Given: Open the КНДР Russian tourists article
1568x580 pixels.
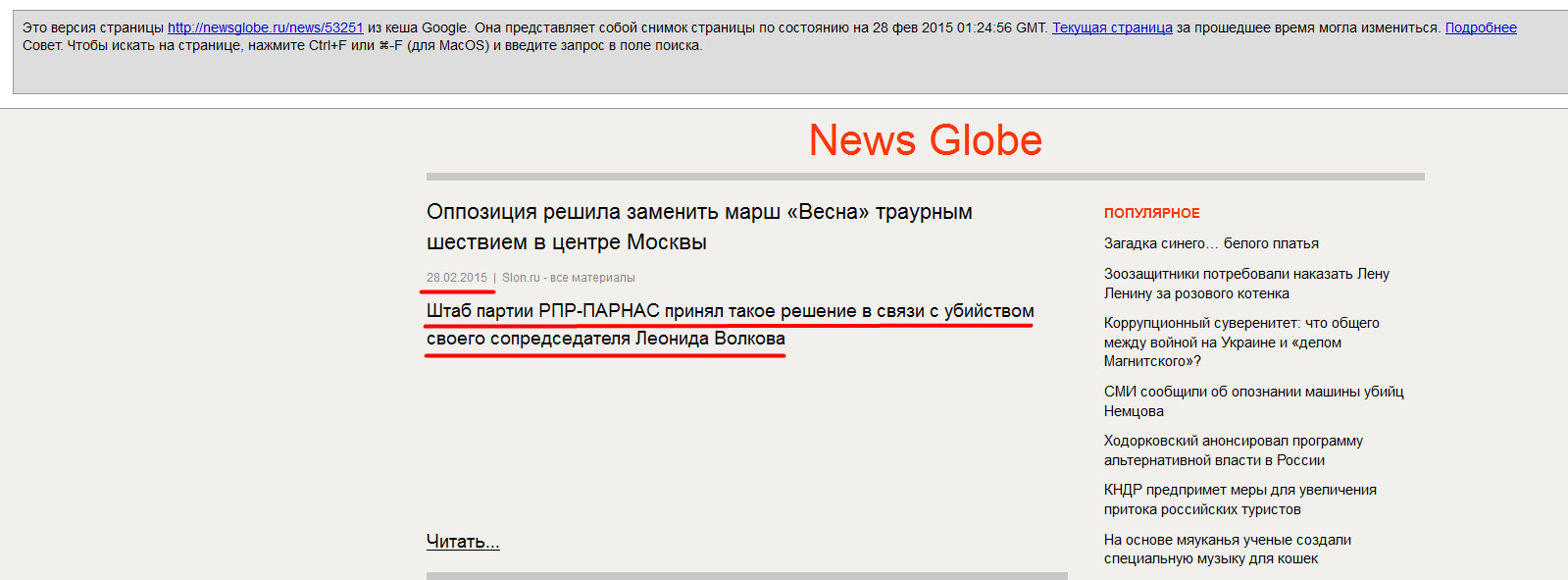Looking at the screenshot, I should pos(1239,500).
